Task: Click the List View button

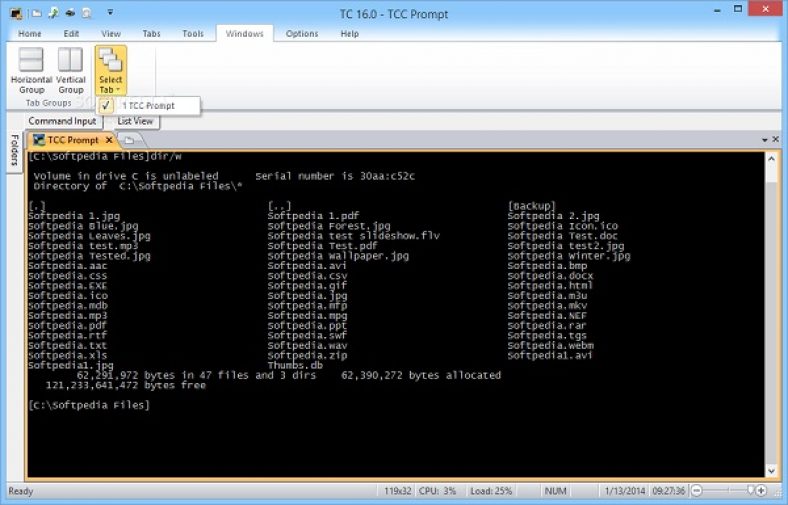Action: point(135,121)
